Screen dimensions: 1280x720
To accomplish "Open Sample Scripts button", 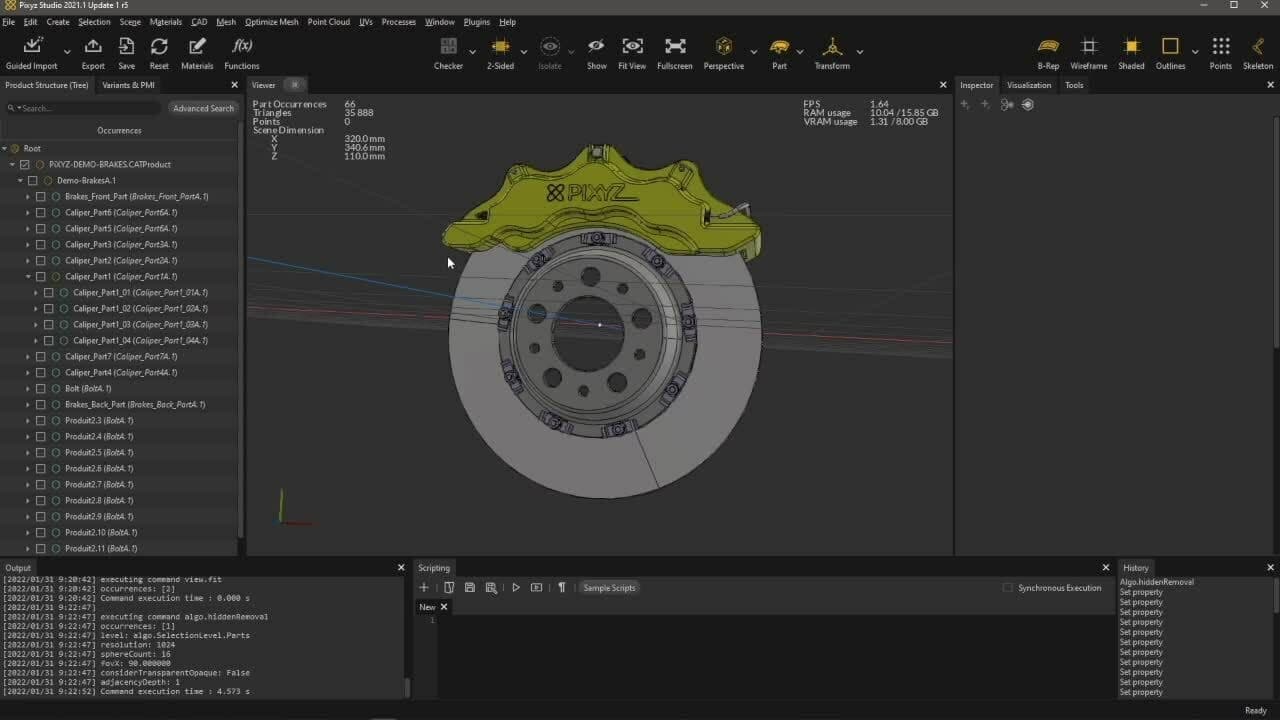I will click(609, 588).
